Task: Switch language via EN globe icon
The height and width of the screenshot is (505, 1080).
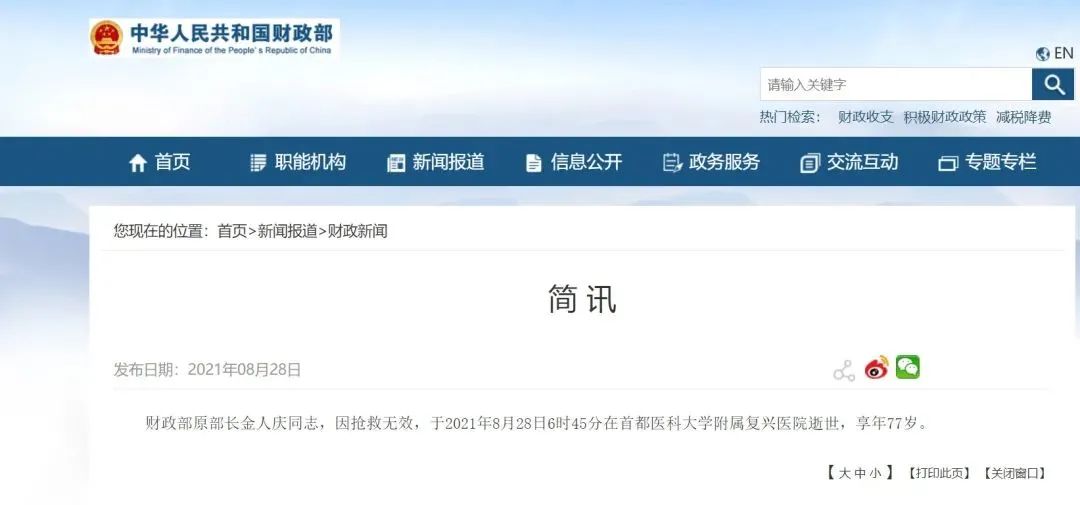Action: click(x=1055, y=54)
